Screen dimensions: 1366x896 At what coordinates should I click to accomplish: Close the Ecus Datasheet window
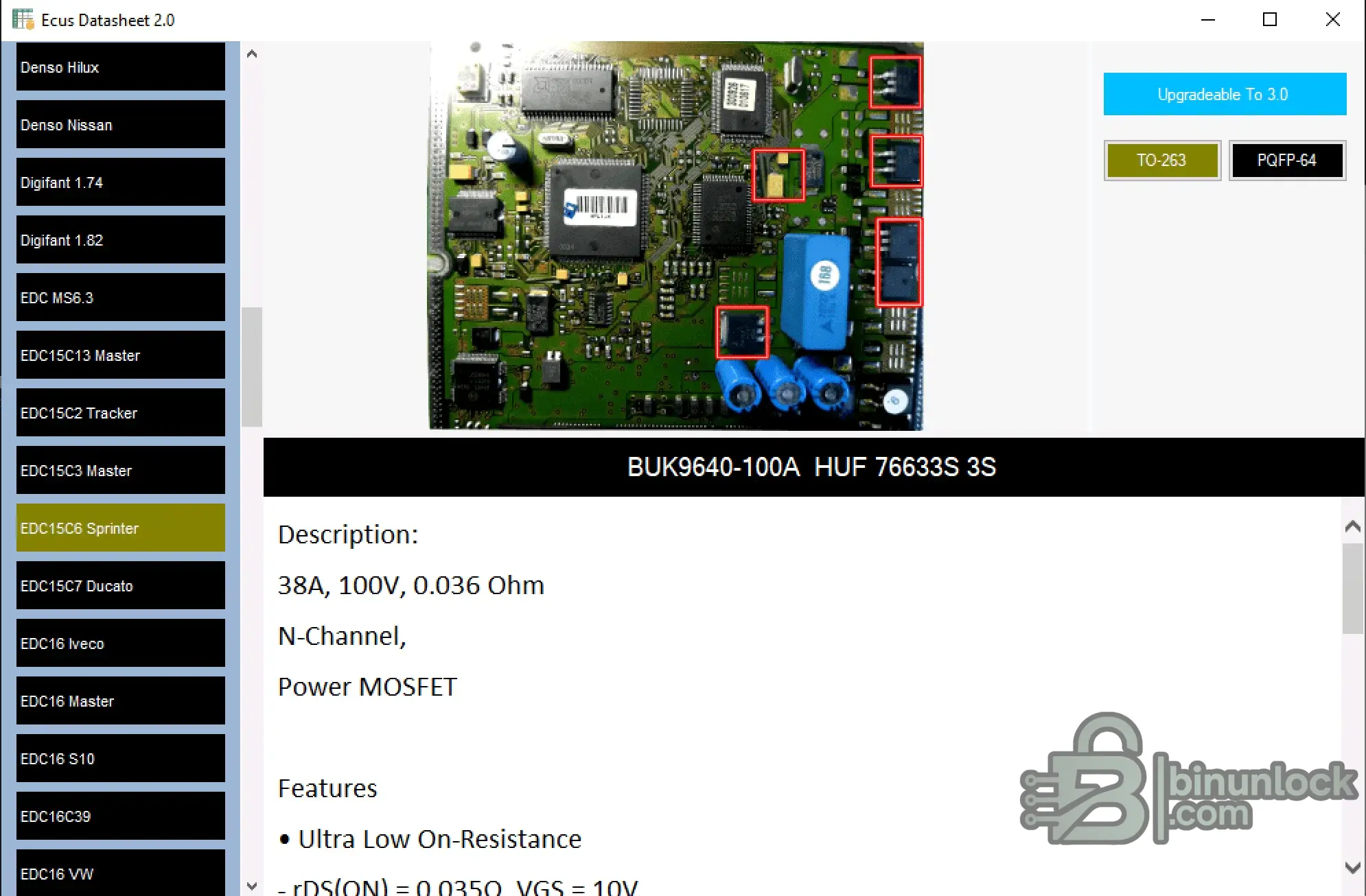tap(1332, 20)
